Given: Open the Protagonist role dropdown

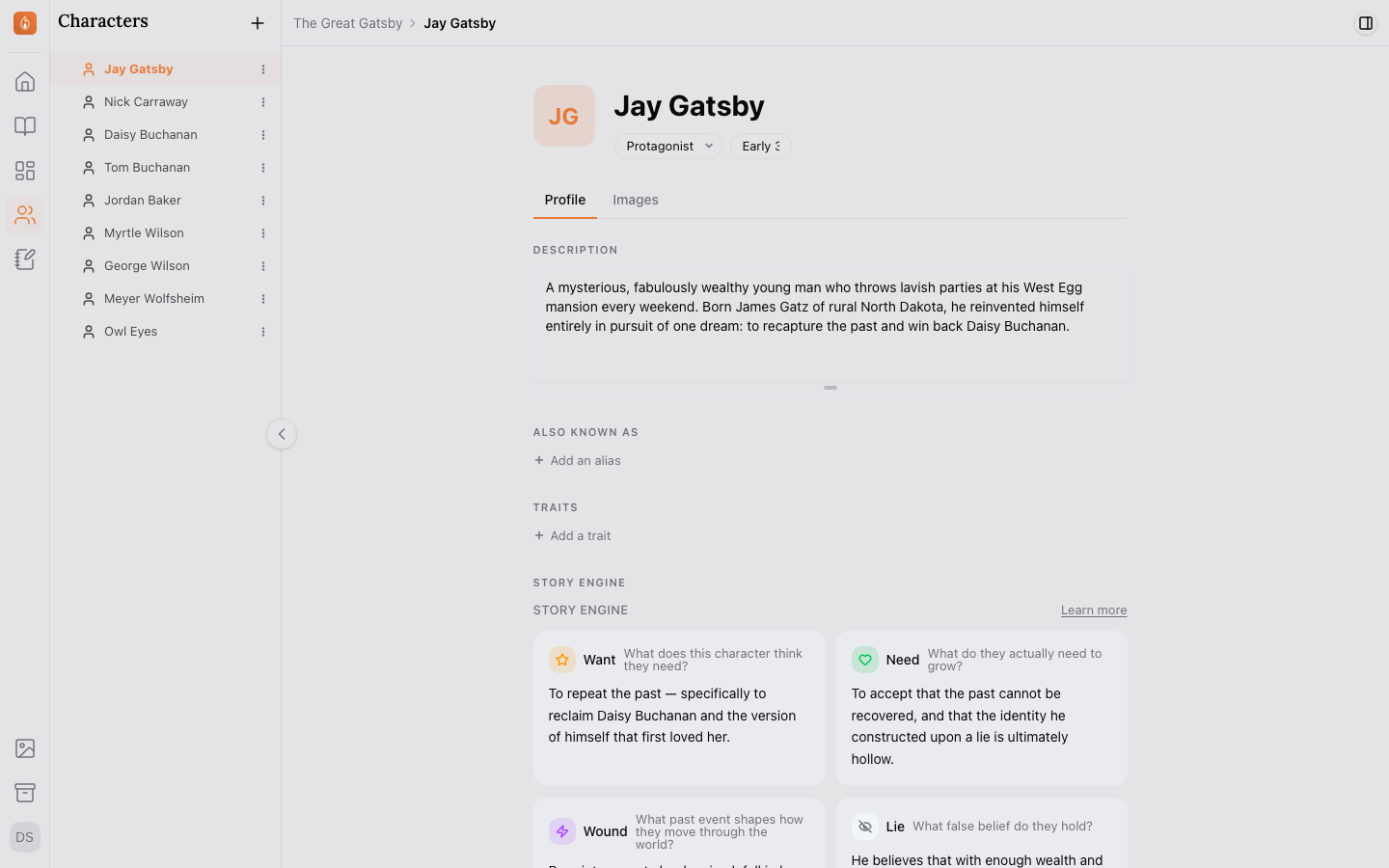Looking at the screenshot, I should click(668, 146).
